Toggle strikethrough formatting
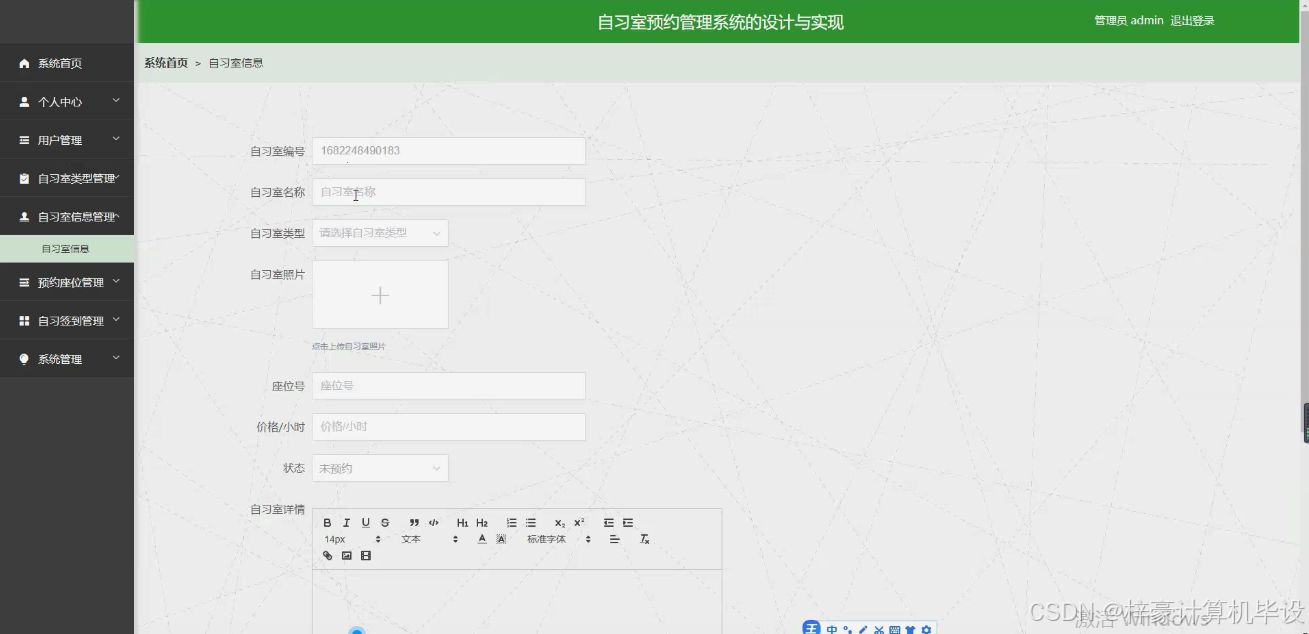The width and height of the screenshot is (1309, 634). (384, 522)
